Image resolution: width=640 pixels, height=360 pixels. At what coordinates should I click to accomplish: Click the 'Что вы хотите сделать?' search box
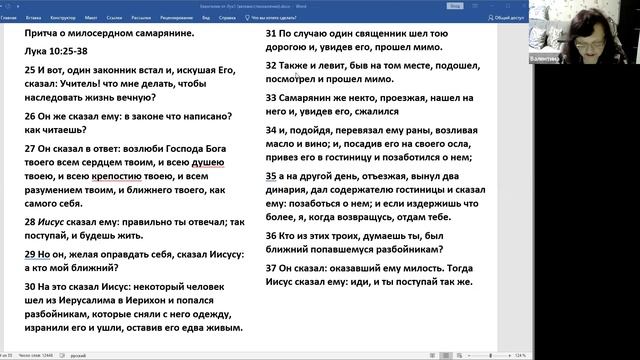[x=271, y=18]
